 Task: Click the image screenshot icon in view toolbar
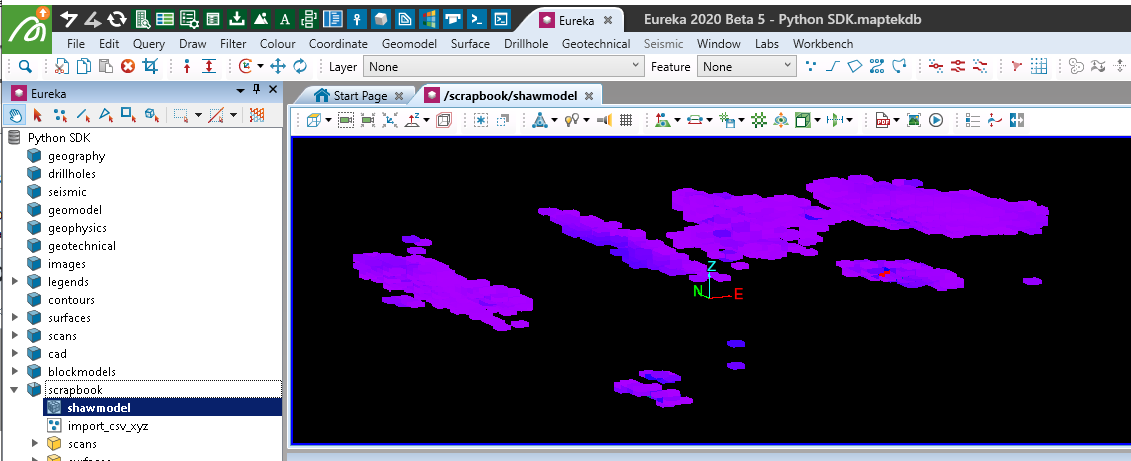click(914, 120)
